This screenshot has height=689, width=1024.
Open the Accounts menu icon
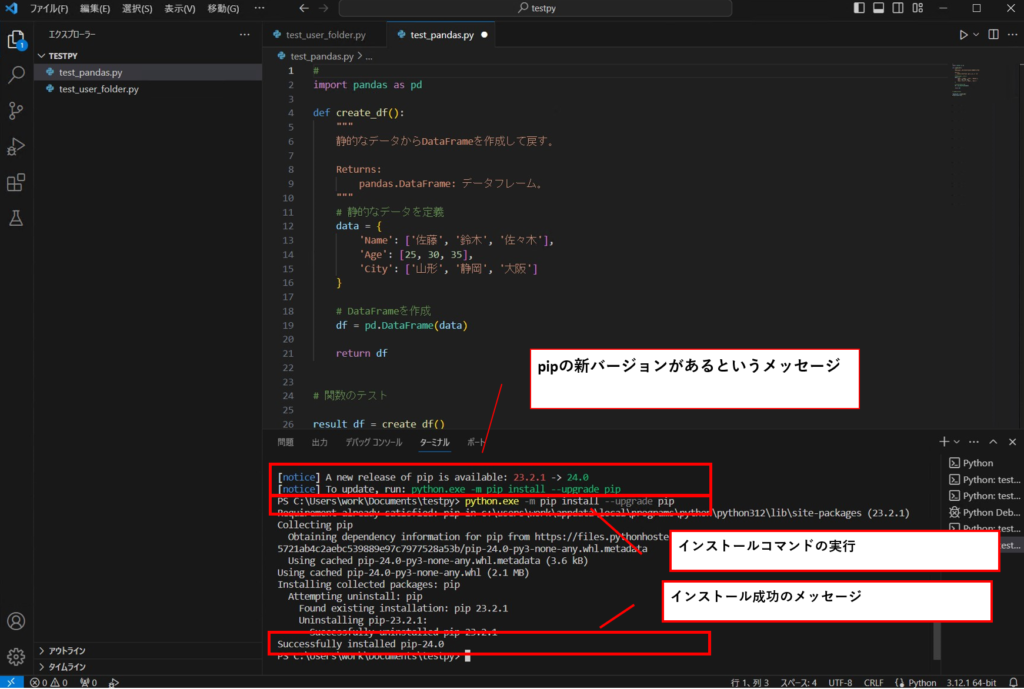coord(16,620)
